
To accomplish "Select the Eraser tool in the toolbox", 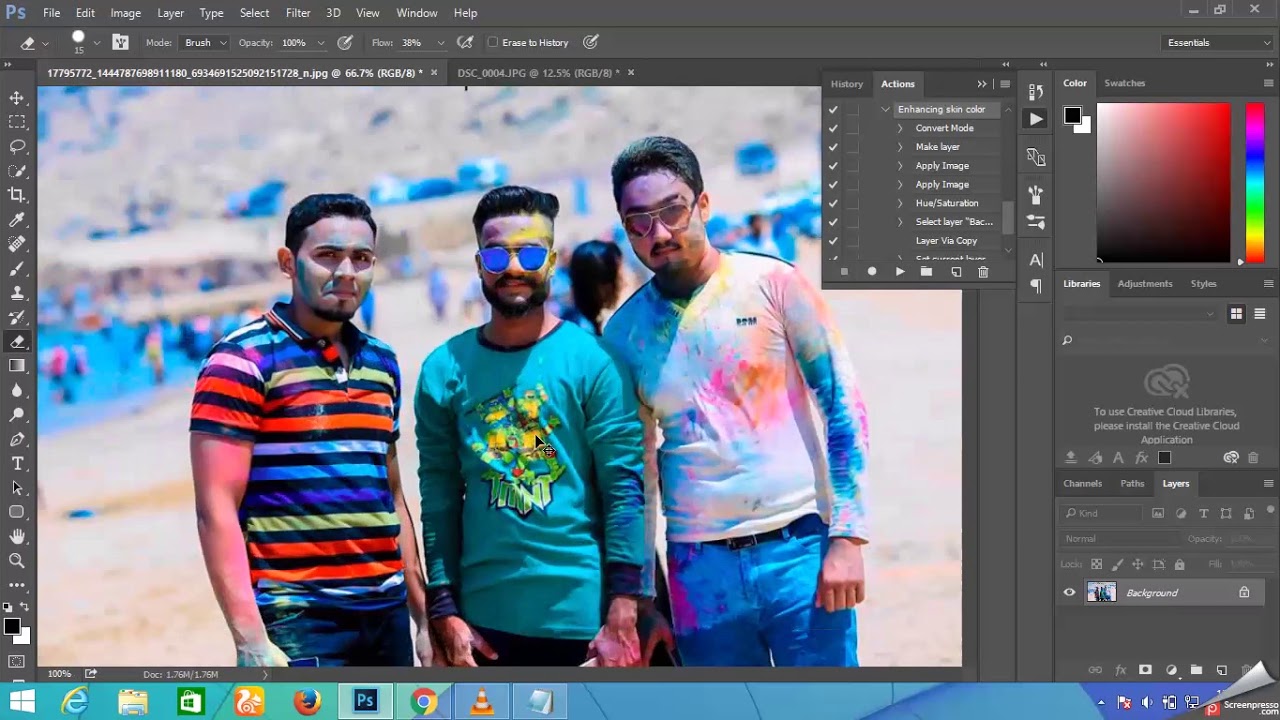I will pos(17,341).
